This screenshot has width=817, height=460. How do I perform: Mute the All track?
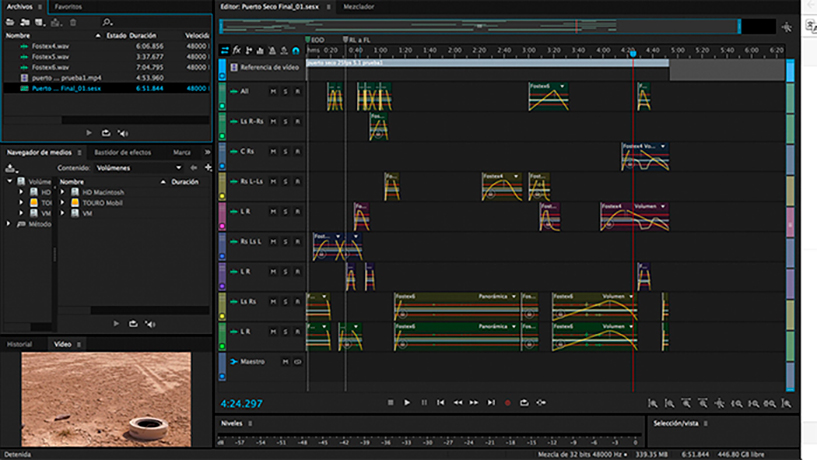click(x=273, y=92)
